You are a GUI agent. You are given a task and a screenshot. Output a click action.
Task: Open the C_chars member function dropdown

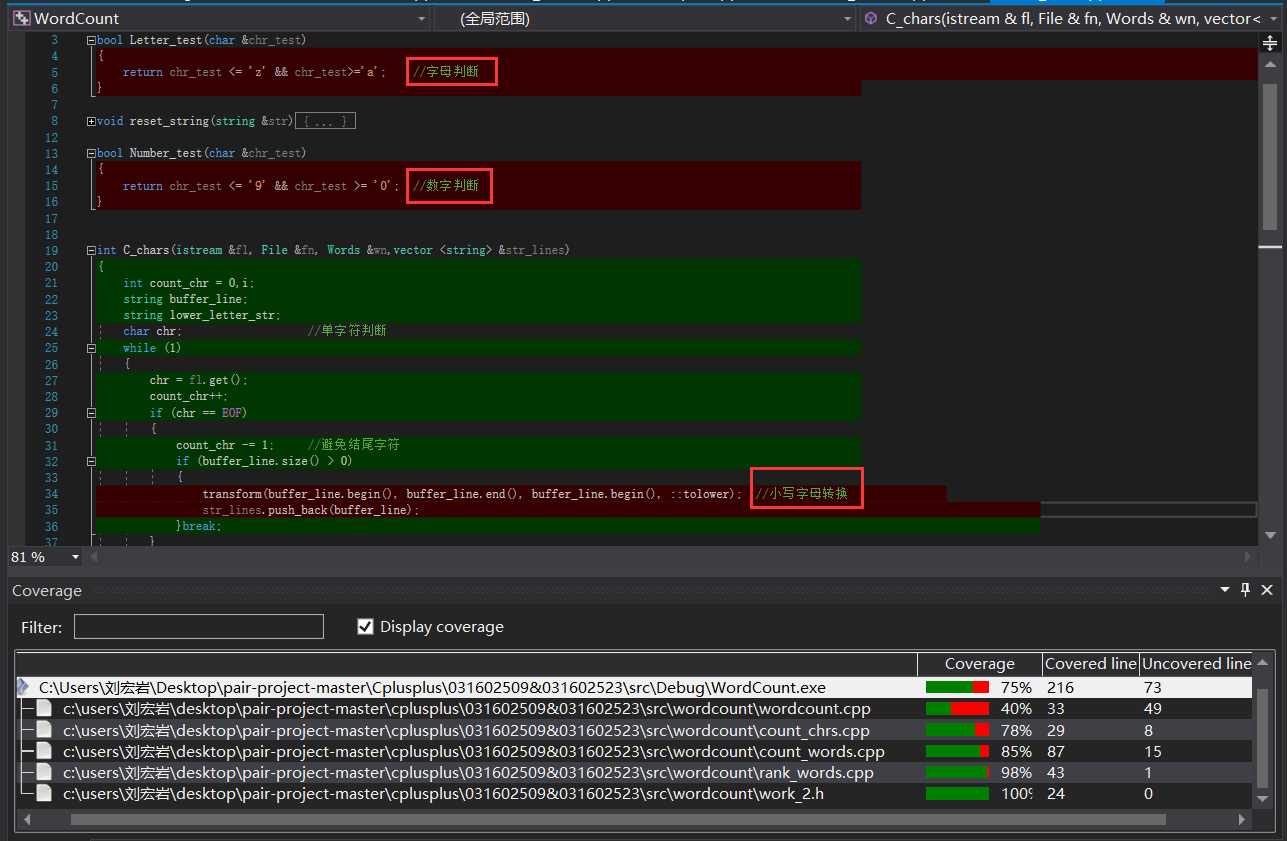(1273, 18)
